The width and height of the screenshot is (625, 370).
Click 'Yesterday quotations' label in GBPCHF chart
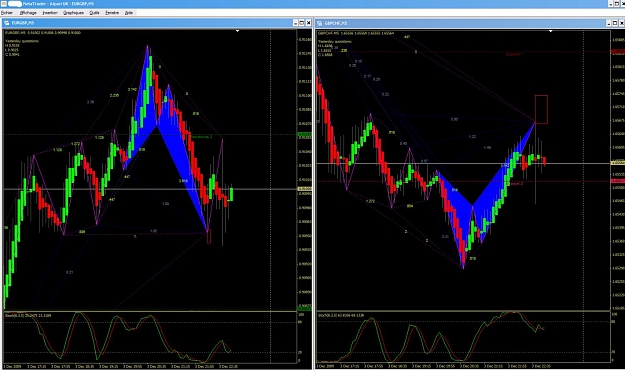[335, 41]
